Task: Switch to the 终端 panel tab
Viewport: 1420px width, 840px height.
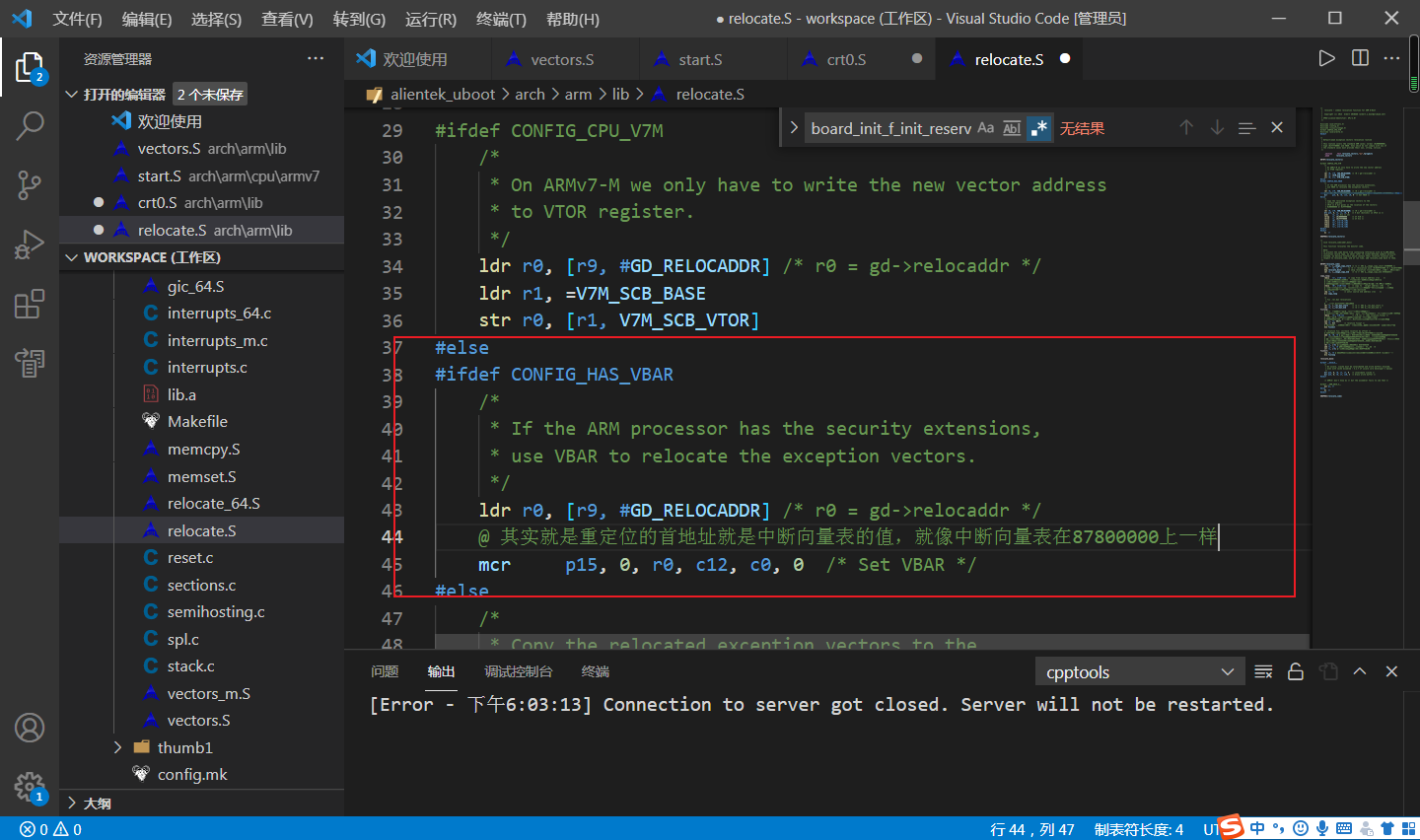Action: pyautogui.click(x=596, y=671)
